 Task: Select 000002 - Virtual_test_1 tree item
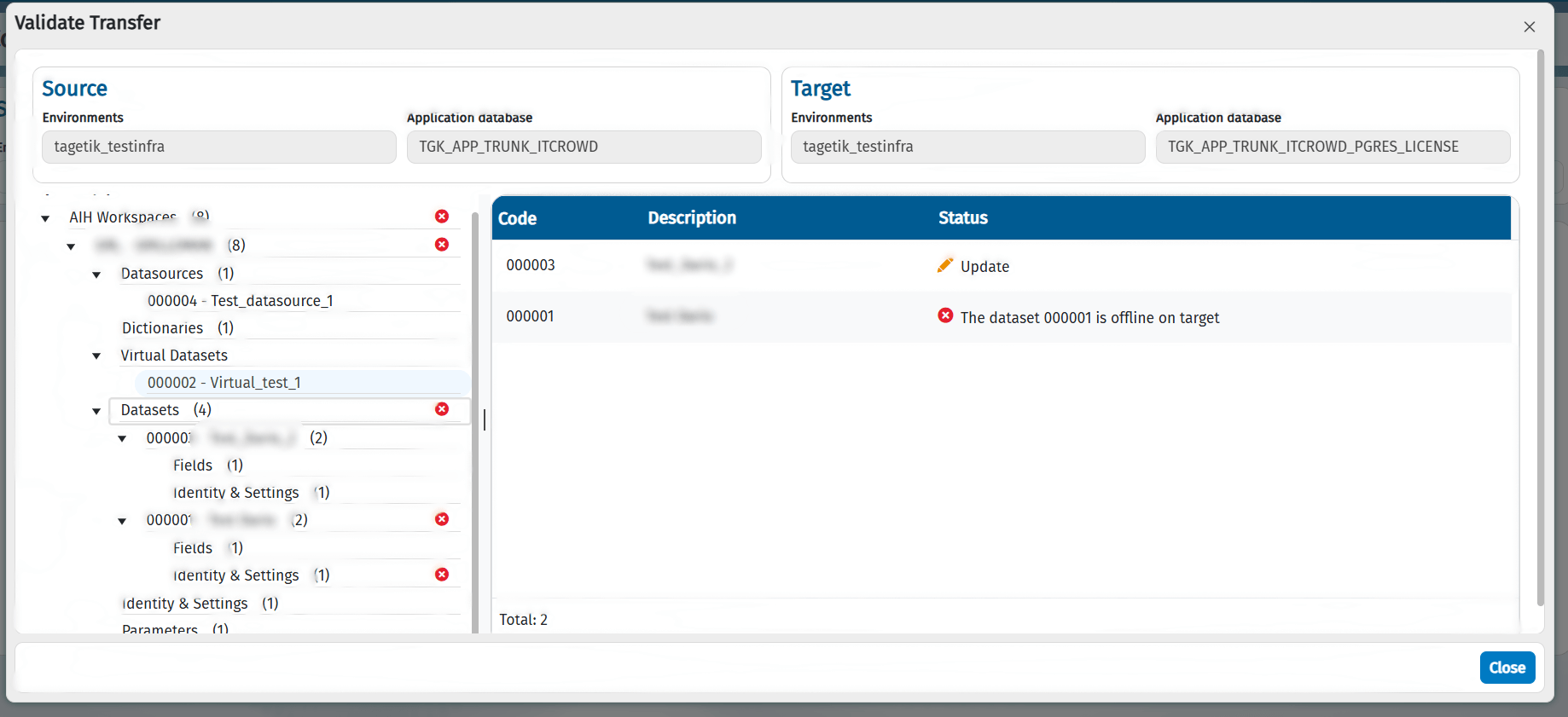tap(224, 383)
